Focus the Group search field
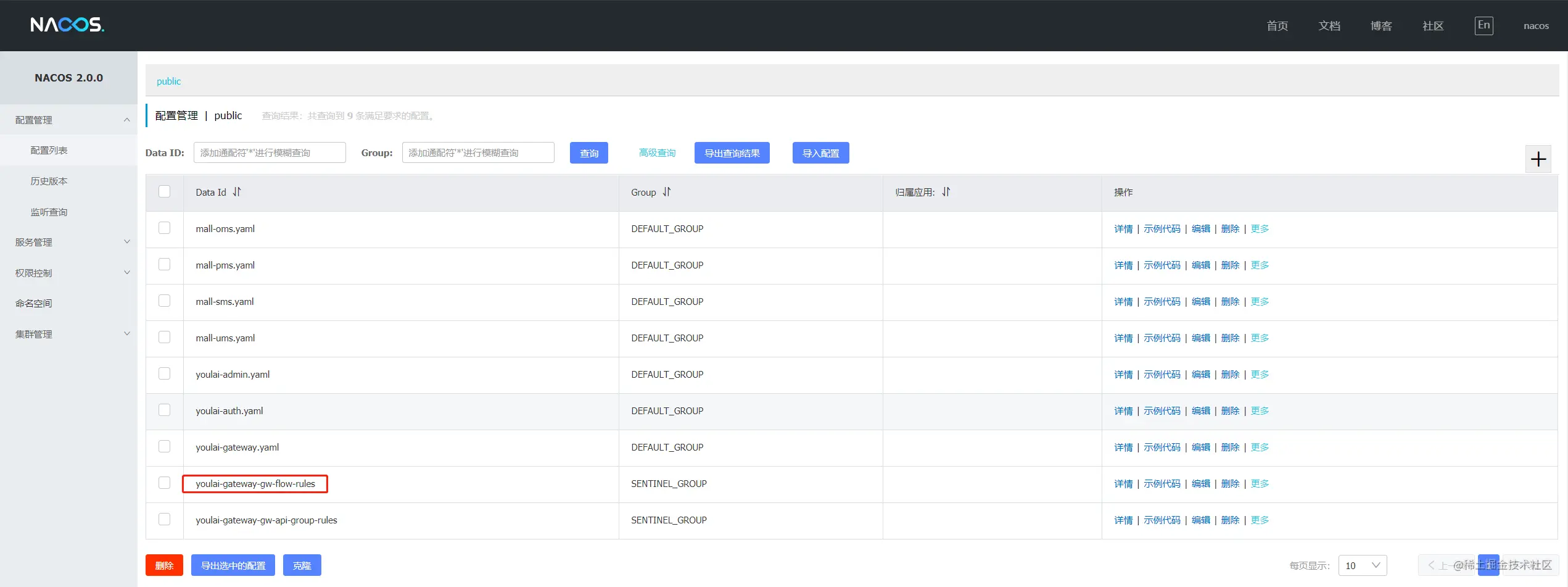Image resolution: width=1568 pixels, height=587 pixels. coord(478,152)
